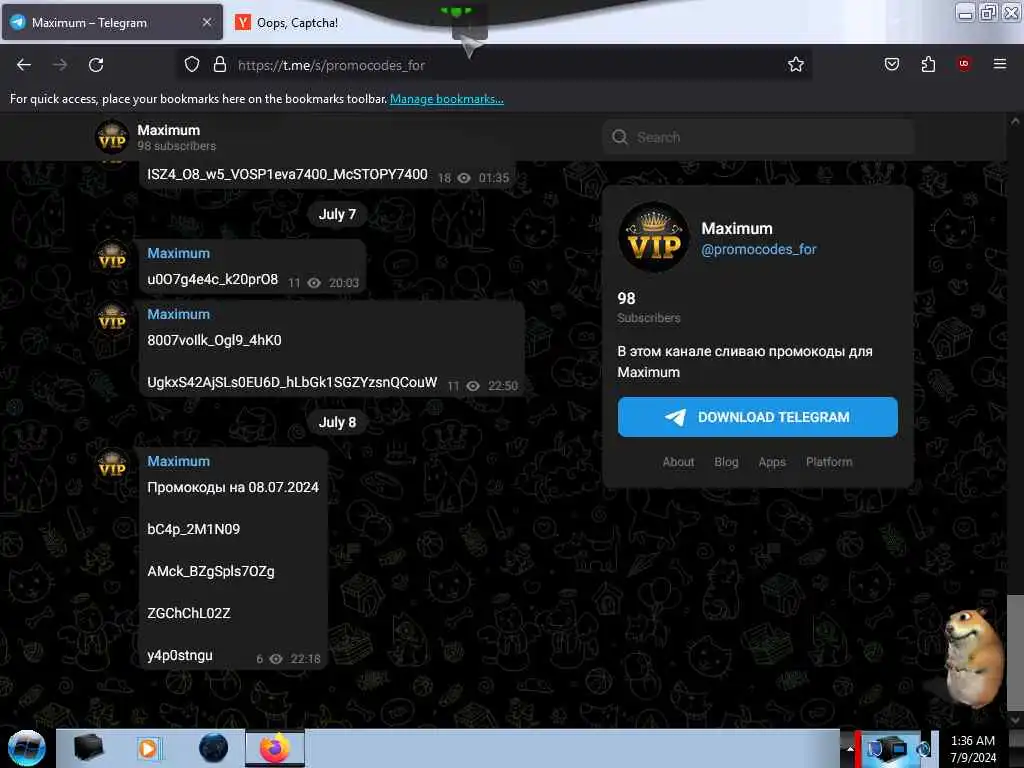This screenshot has height=768, width=1024.
Task: Click the 22:18 message timestamp
Action: [x=306, y=659]
